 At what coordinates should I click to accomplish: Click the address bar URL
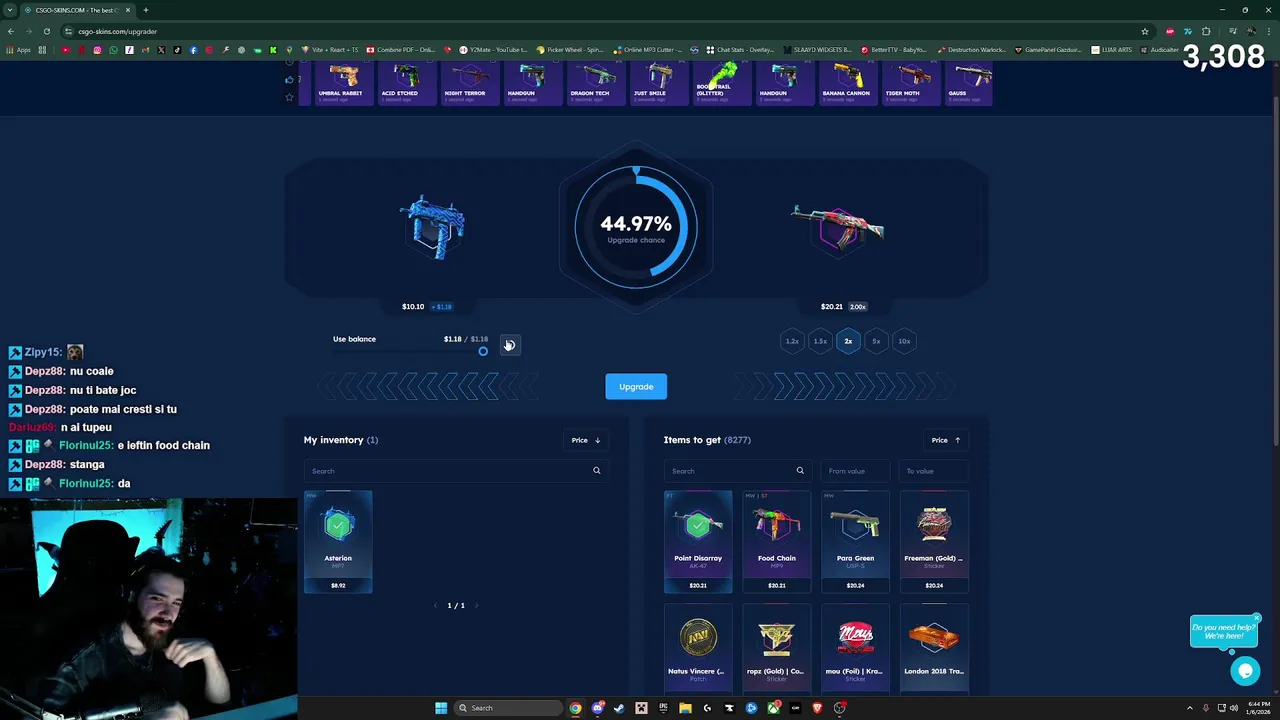click(x=117, y=31)
